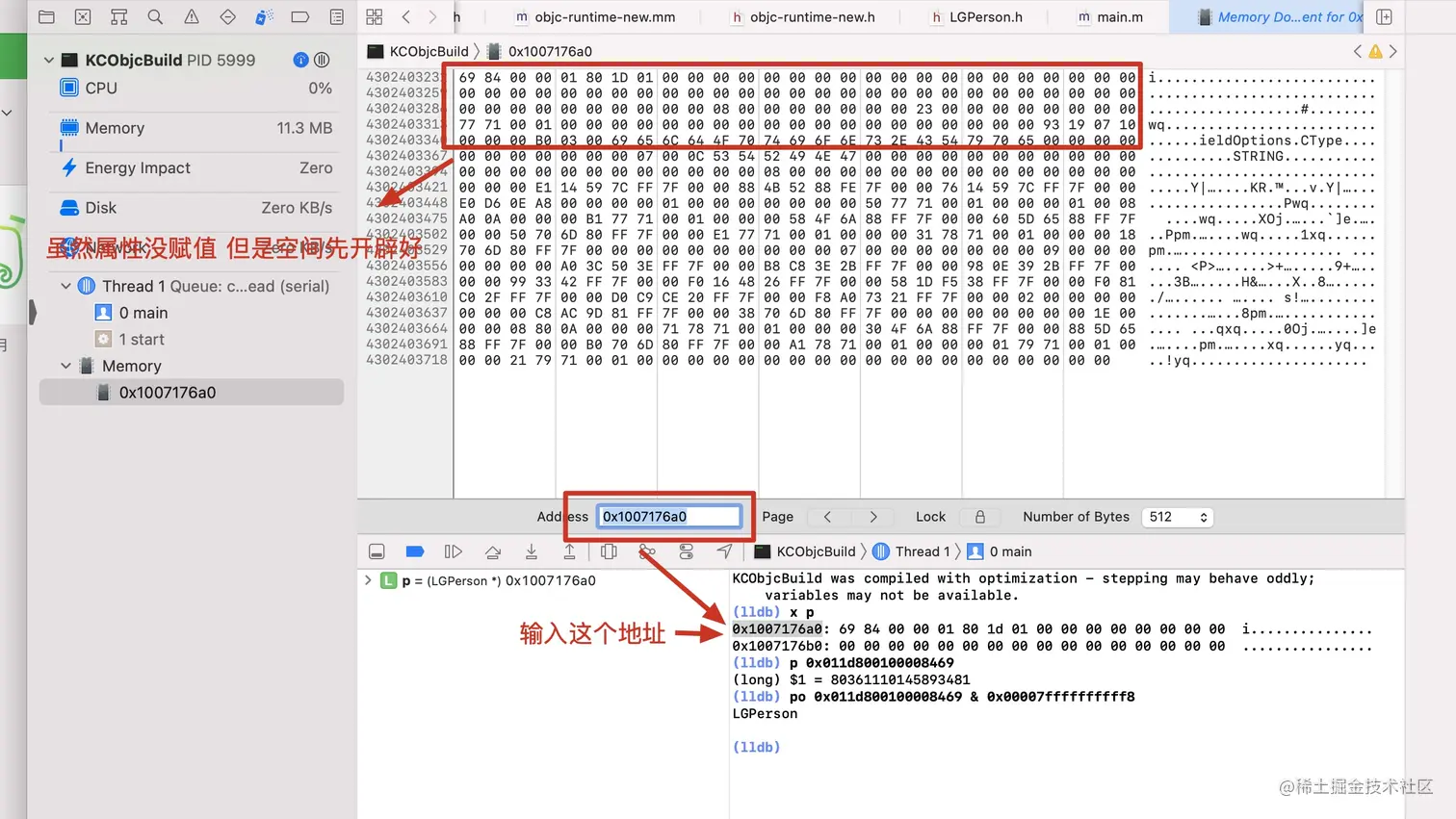The height and width of the screenshot is (819, 1456).
Task: Select Disk gauge row
Action: [196, 208]
